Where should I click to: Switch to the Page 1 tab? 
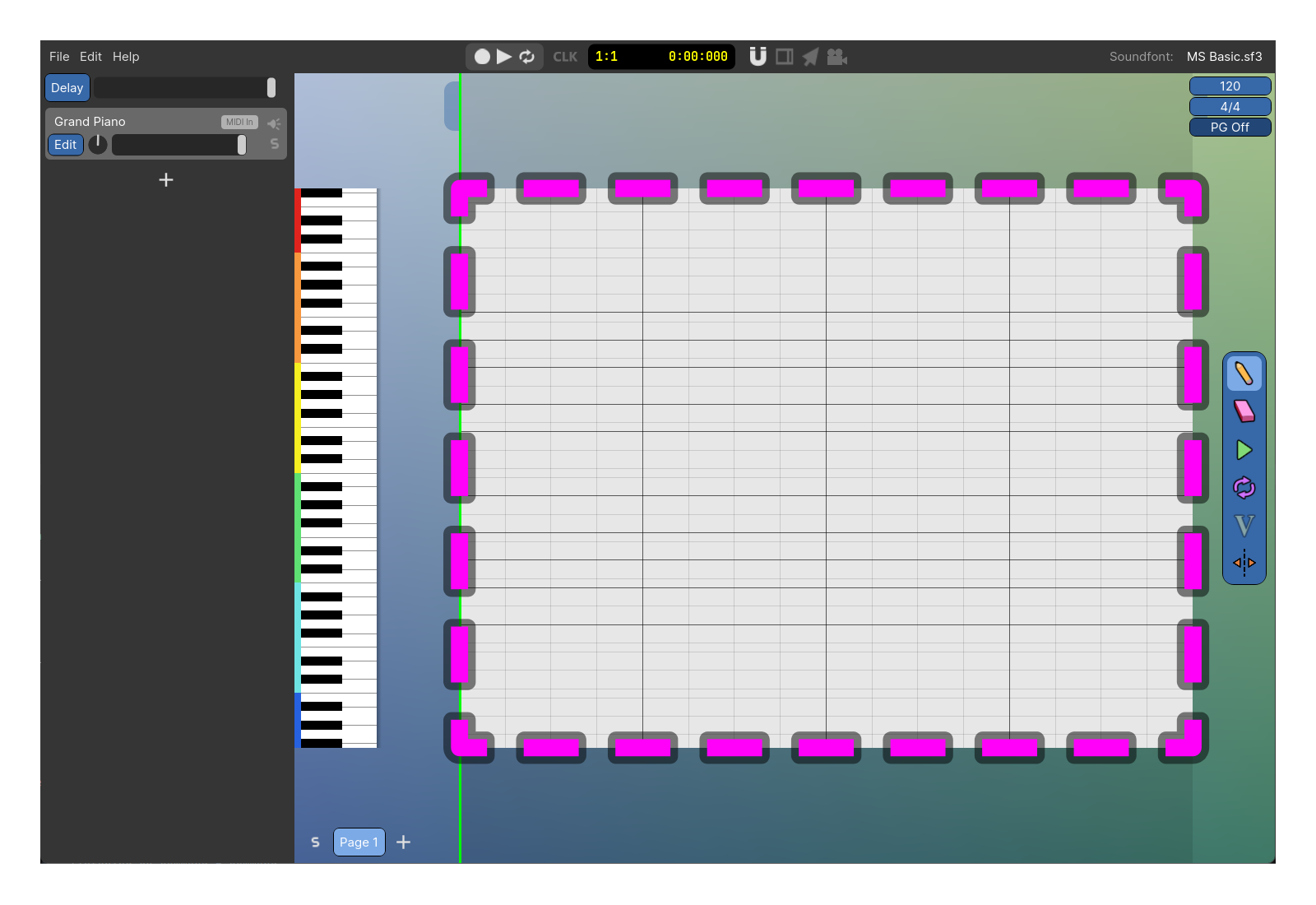[359, 842]
